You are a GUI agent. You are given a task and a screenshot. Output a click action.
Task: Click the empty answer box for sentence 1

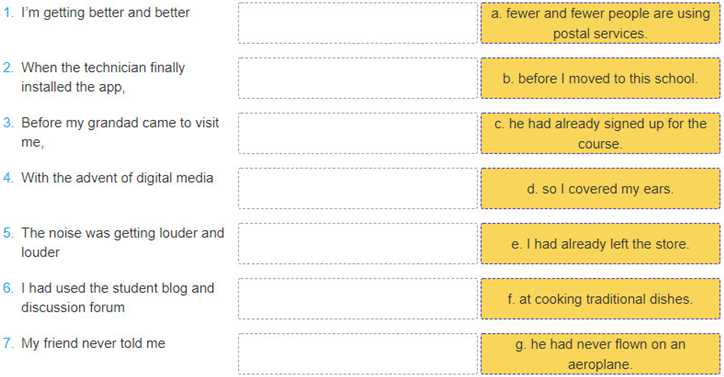358,23
